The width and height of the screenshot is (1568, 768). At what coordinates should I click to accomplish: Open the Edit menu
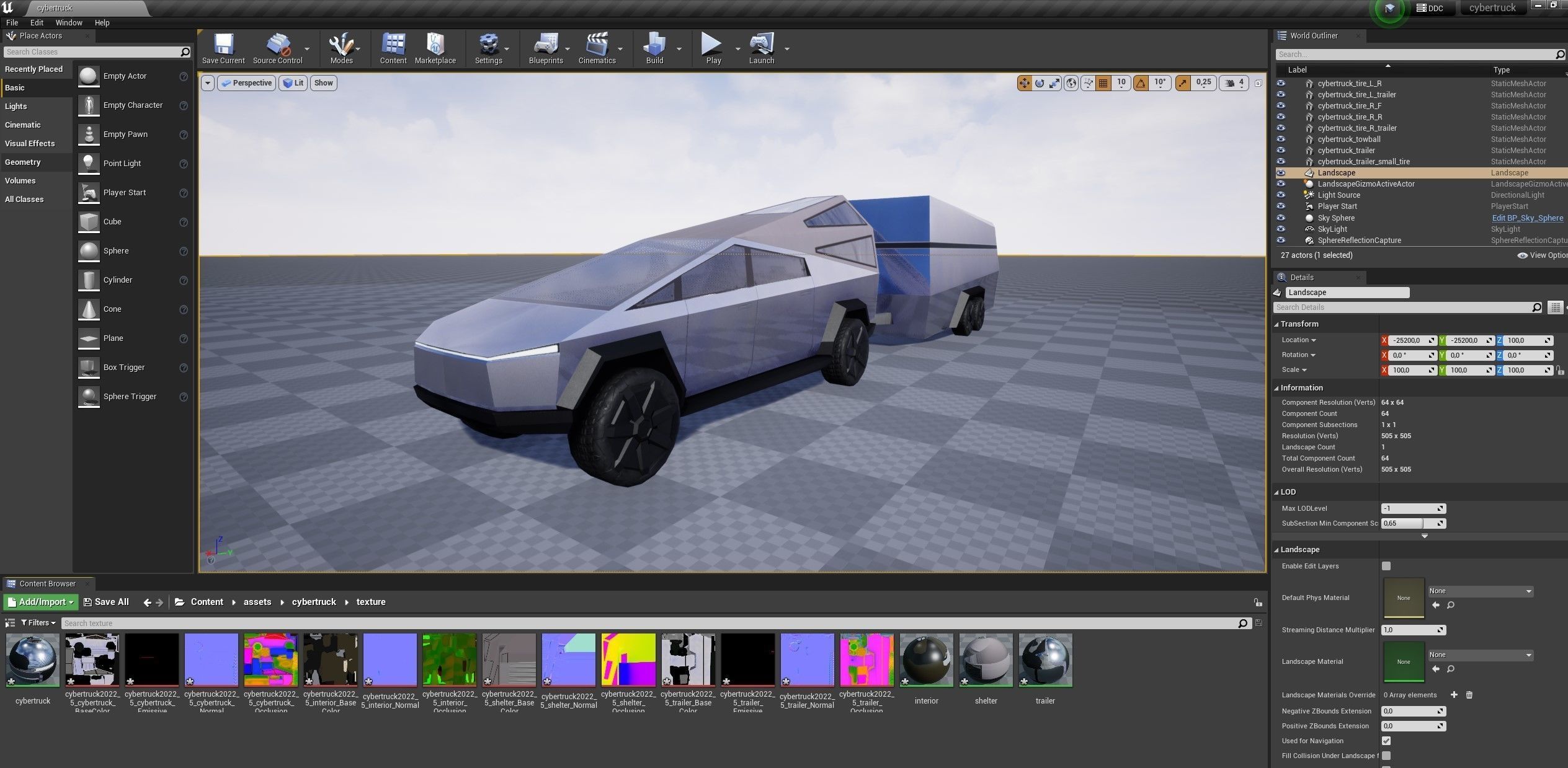37,22
